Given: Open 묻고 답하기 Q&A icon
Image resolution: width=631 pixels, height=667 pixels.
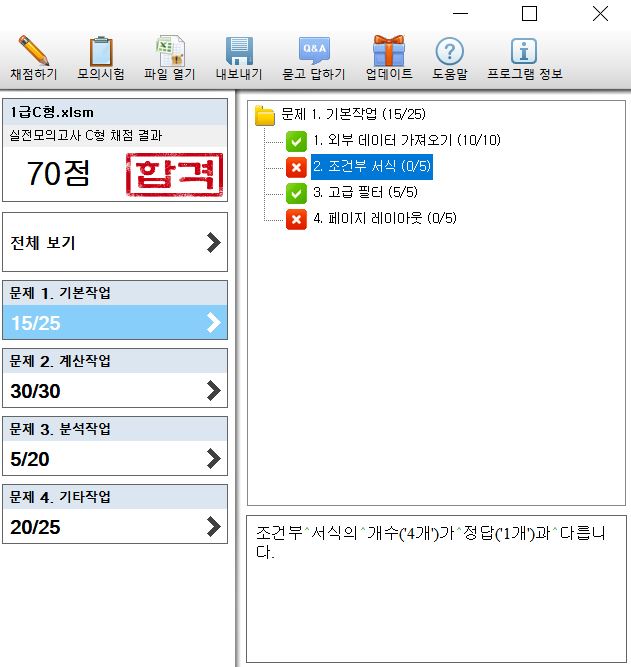Looking at the screenshot, I should pos(313,52).
